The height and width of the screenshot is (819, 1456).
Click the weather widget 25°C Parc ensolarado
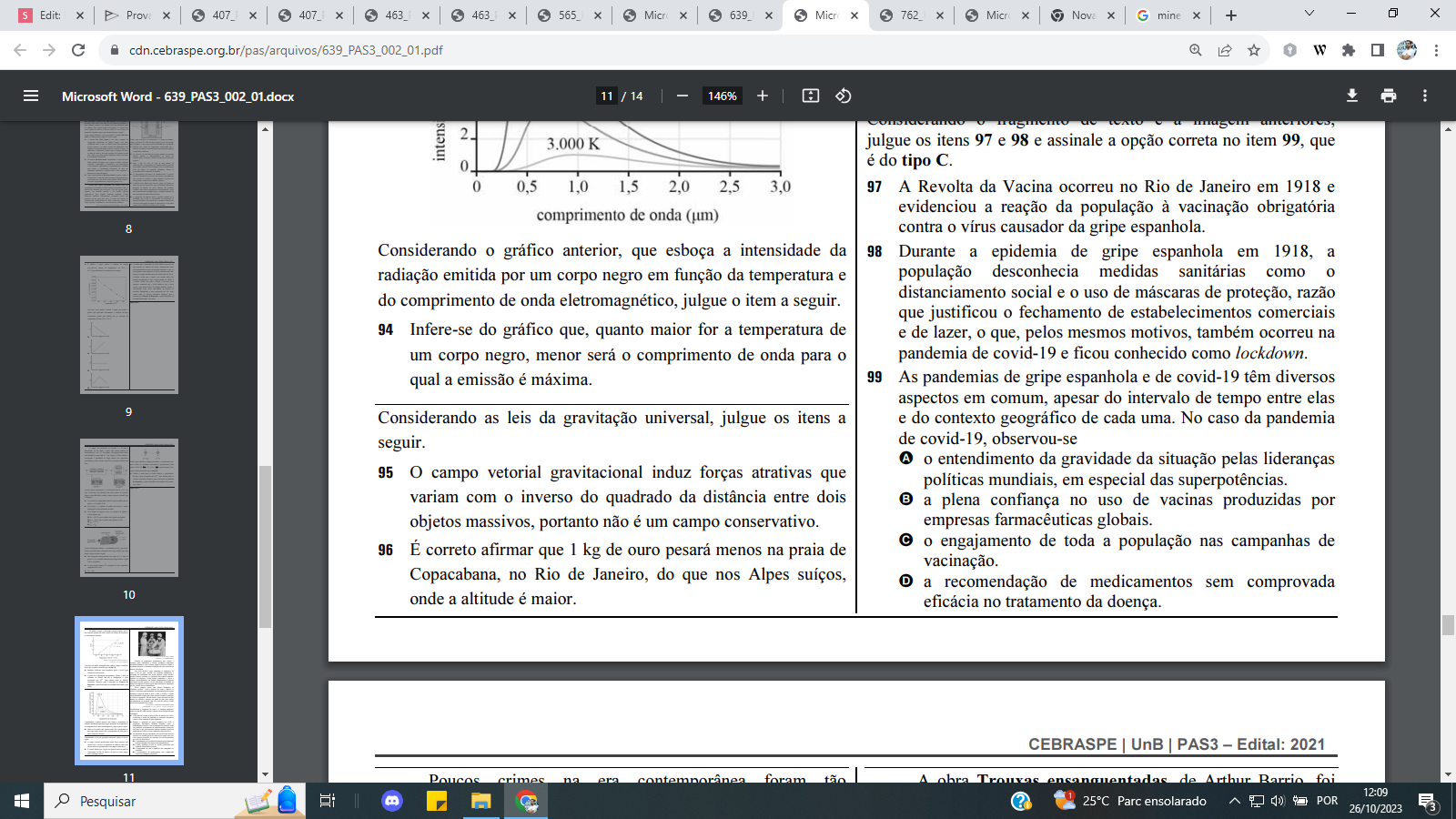pyautogui.click(x=1130, y=801)
